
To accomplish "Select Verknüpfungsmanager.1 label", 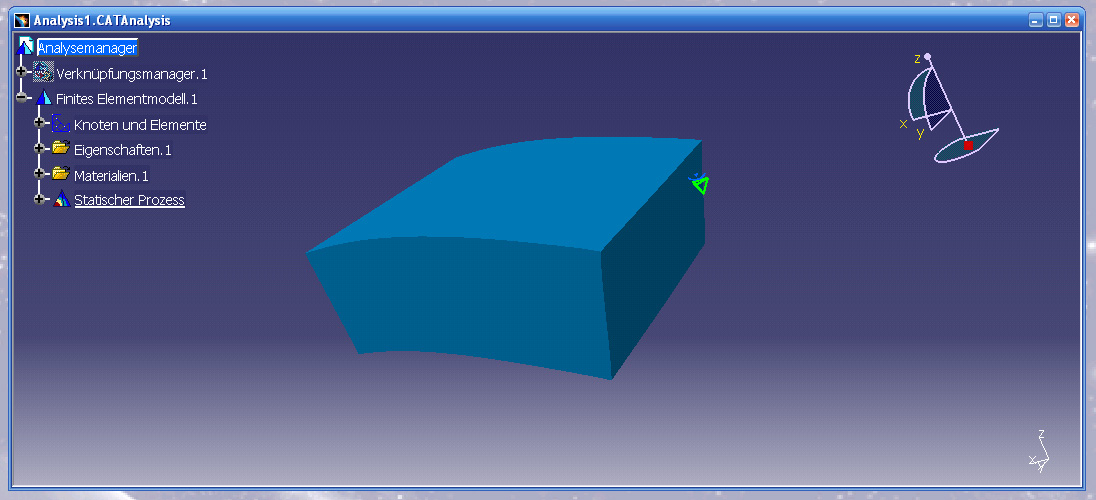I will coord(132,74).
